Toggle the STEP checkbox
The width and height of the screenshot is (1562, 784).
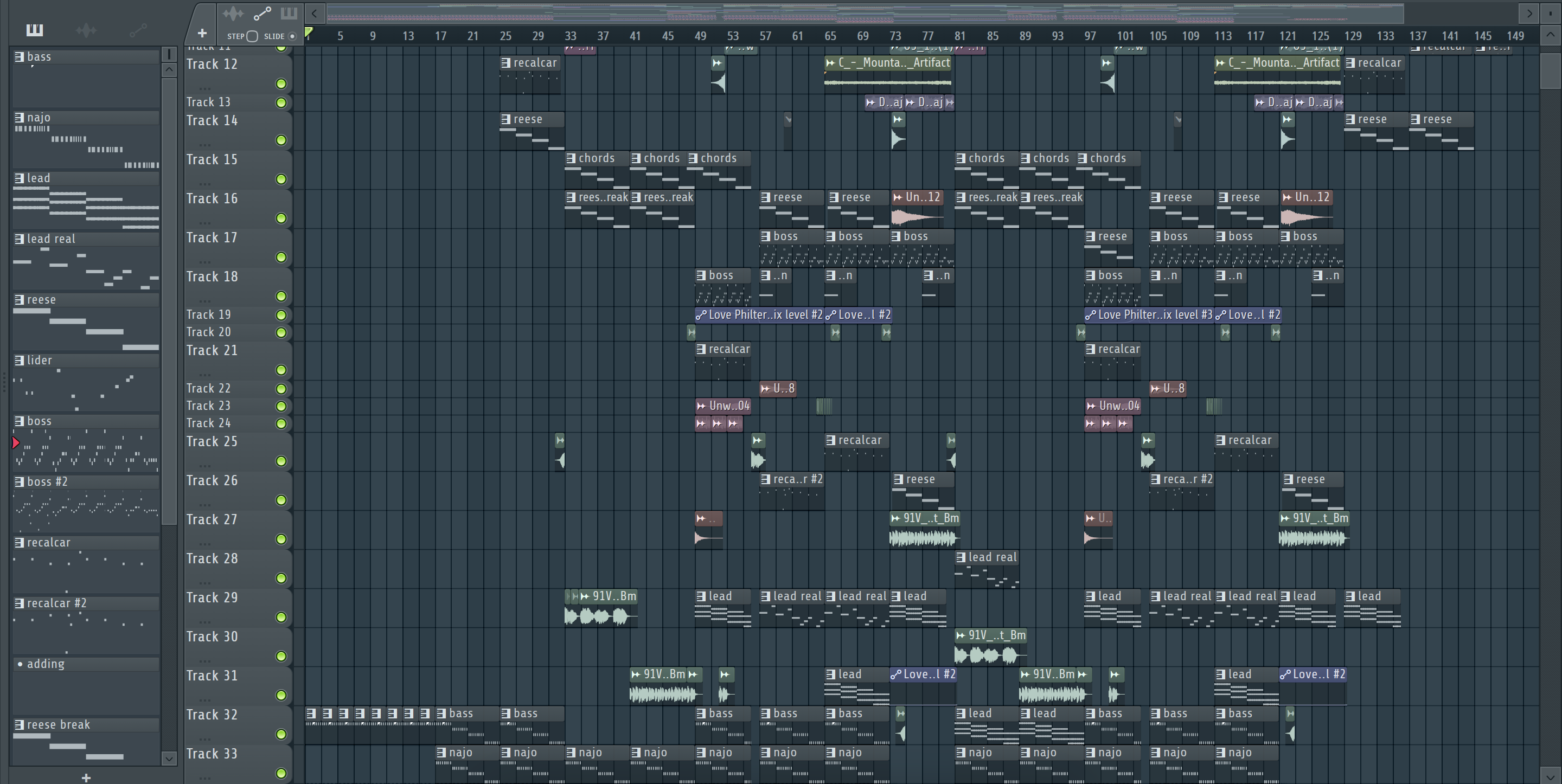click(252, 36)
